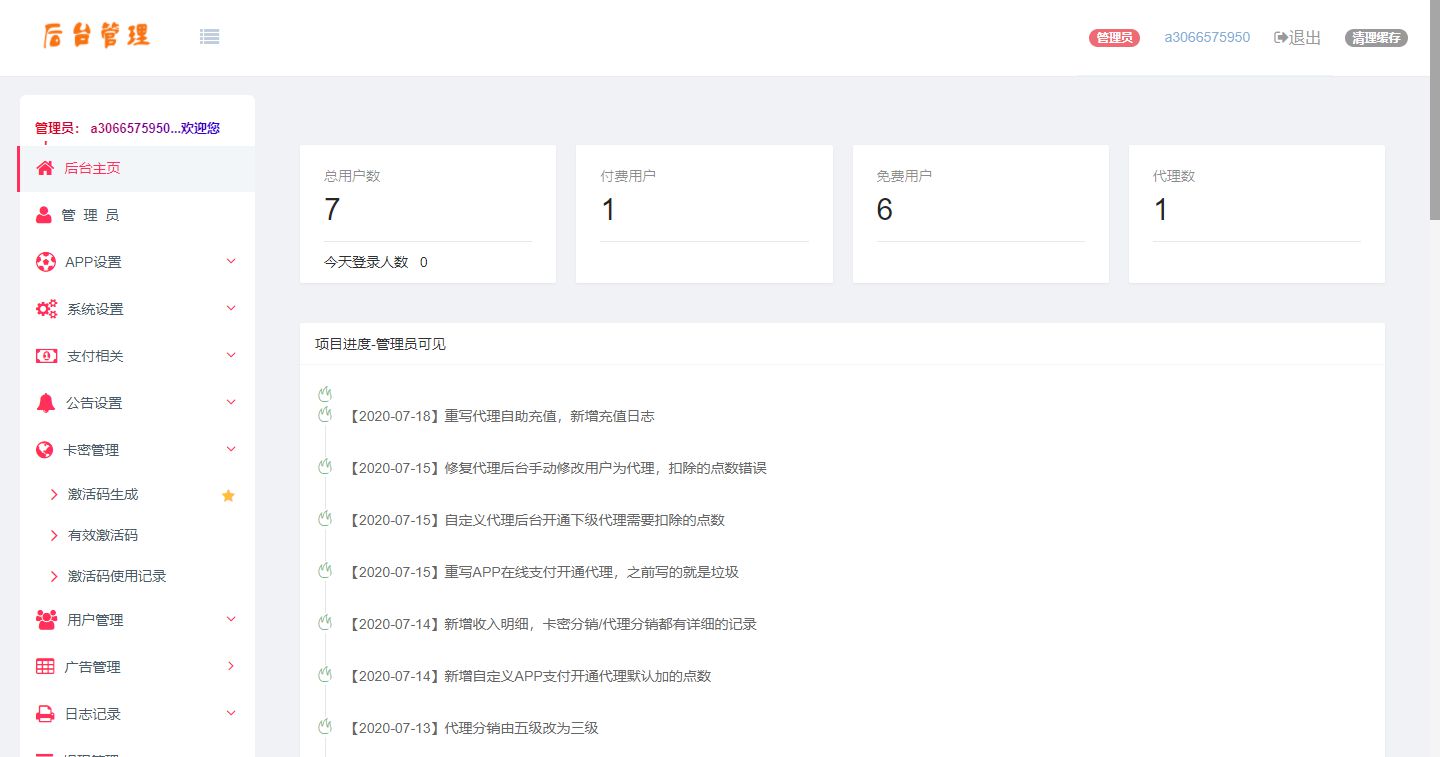This screenshot has width=1440, height=757.
Task: Click the flame icon beside the 2020-07-18 entry
Action: point(325,416)
